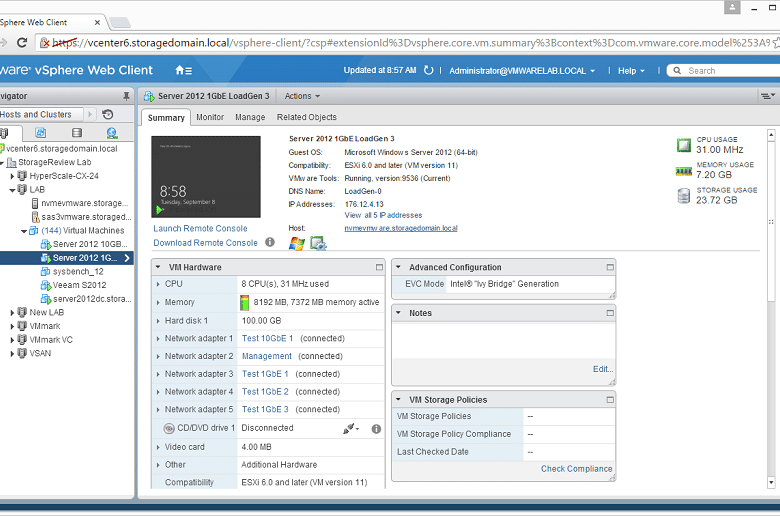Expand Network adapter 1 details
Image resolution: width=780 pixels, height=516 pixels.
coord(158,339)
